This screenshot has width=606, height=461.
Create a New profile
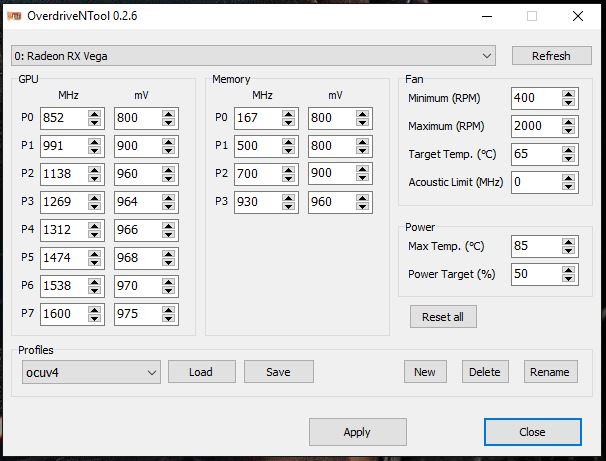(x=425, y=372)
